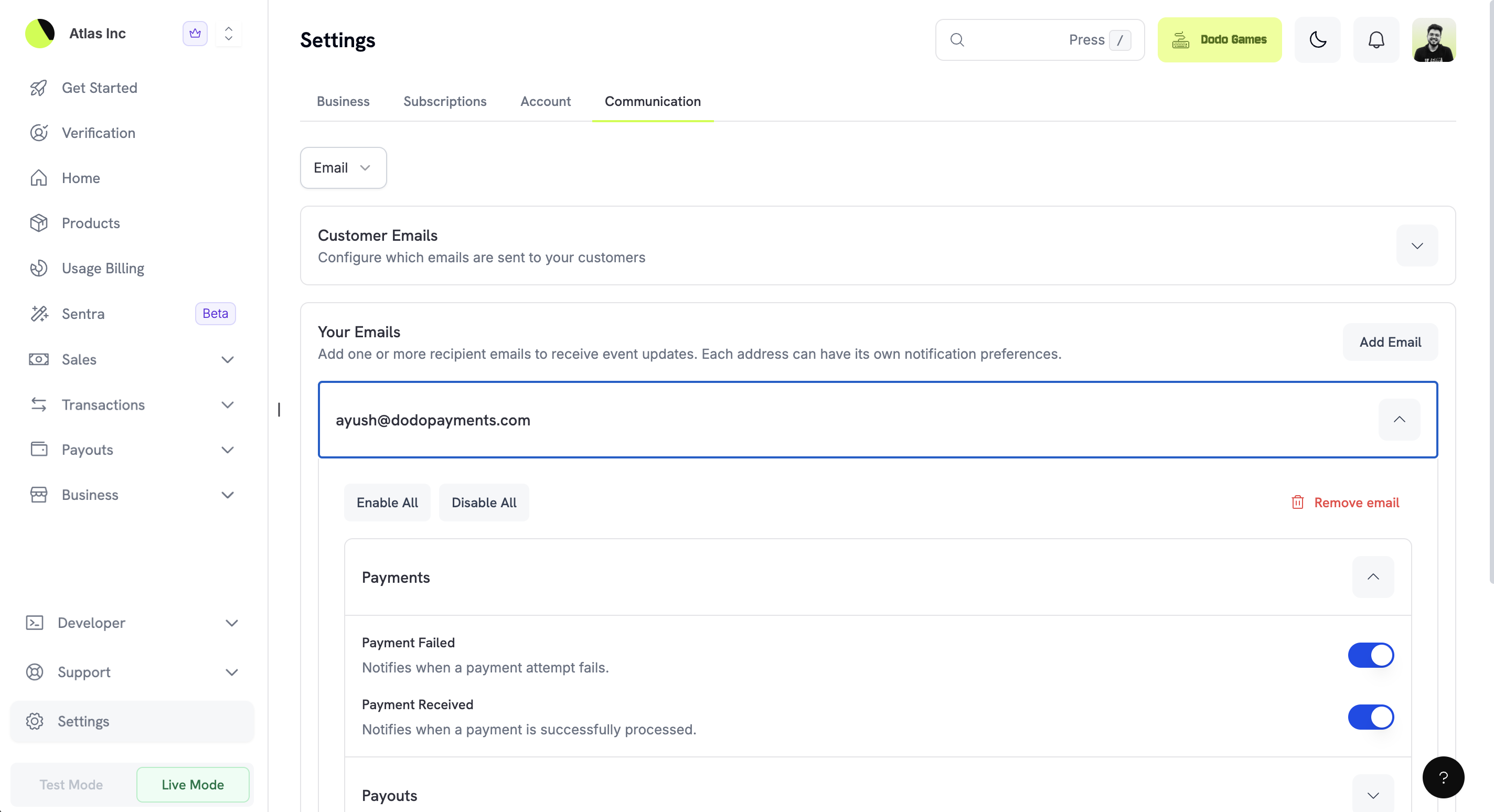Image resolution: width=1494 pixels, height=812 pixels.
Task: Switch to the Subscriptions tab
Action: 444,102
